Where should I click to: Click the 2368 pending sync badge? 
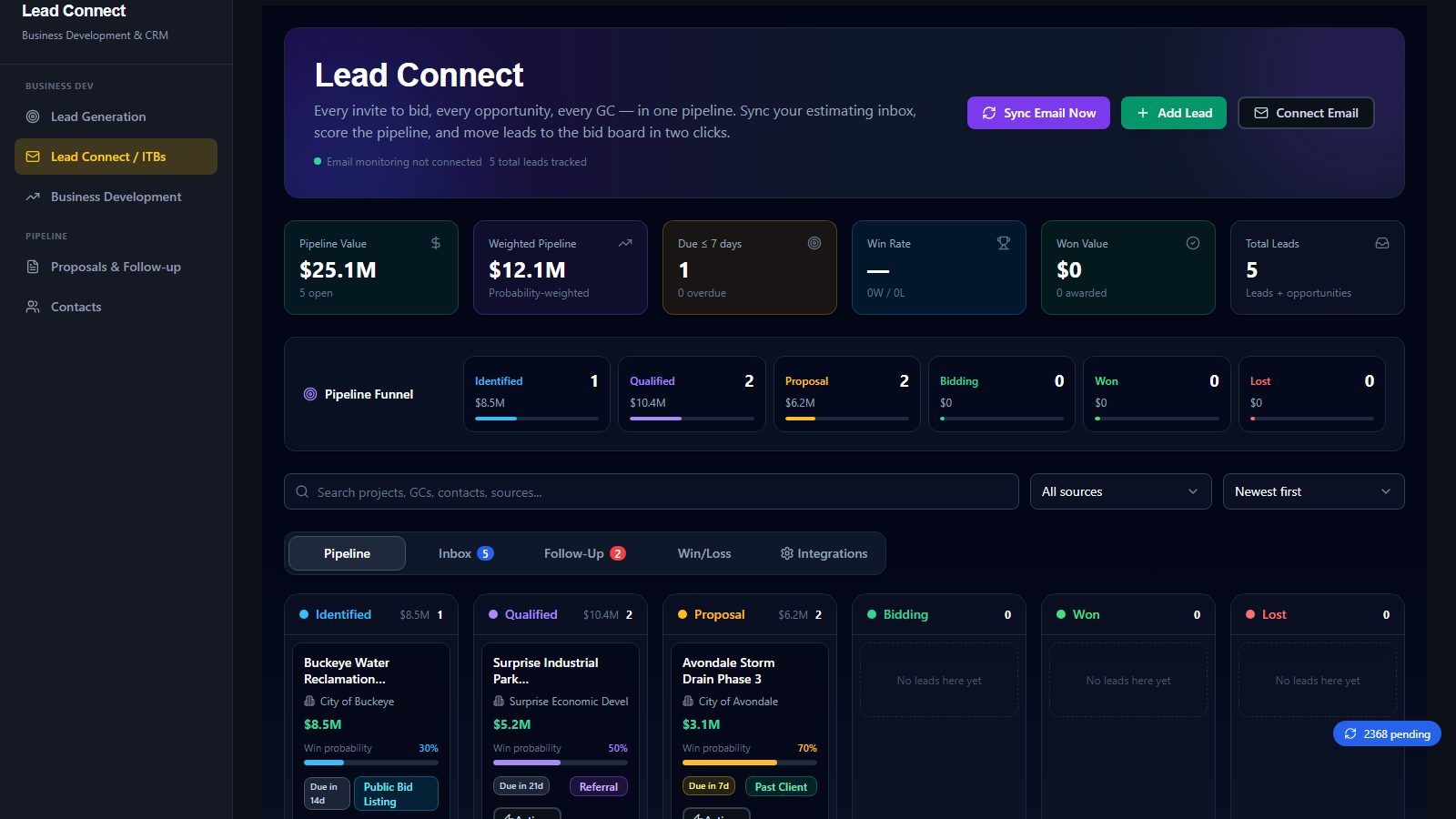click(x=1387, y=733)
